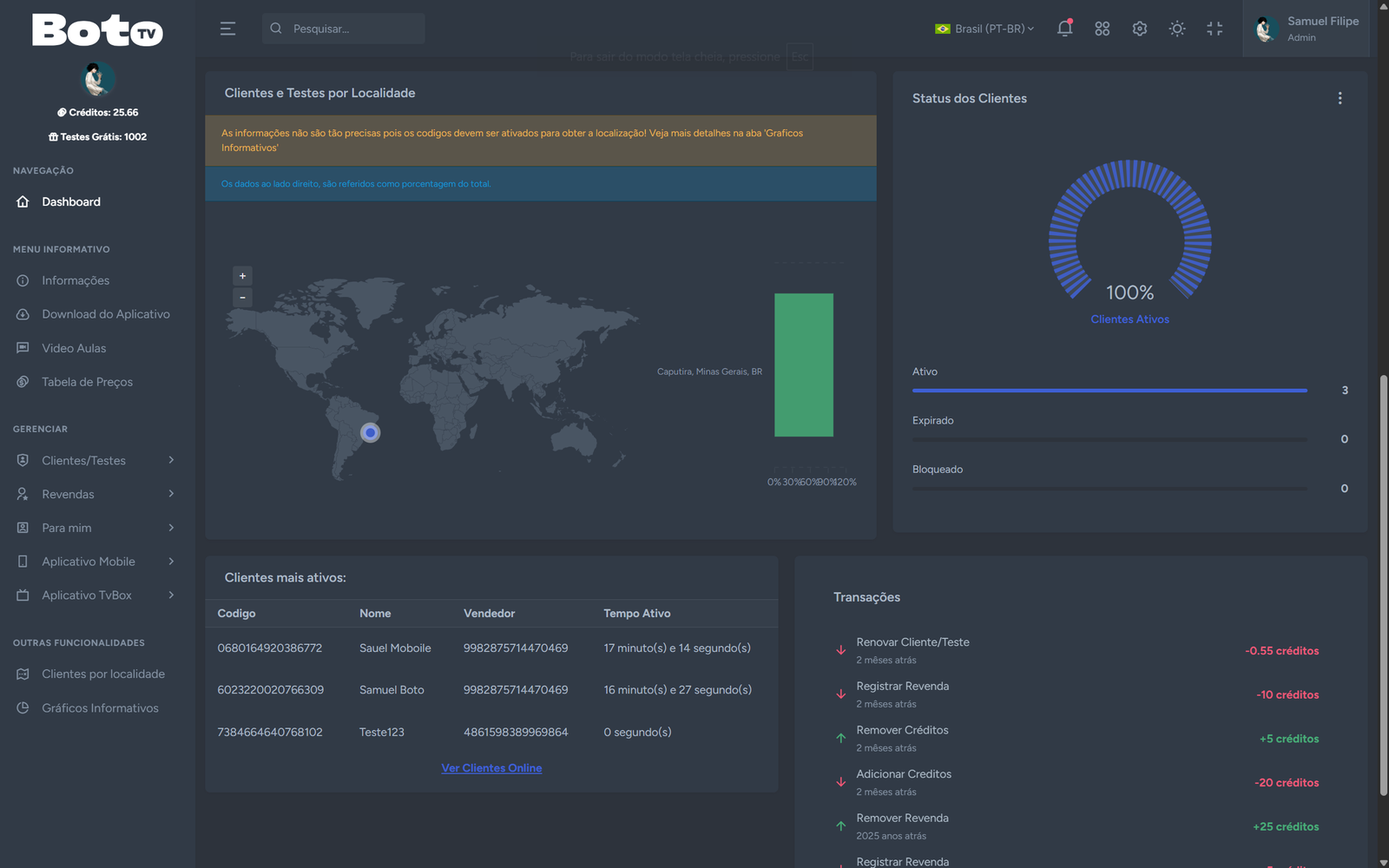Click the Ativo progress bar
Image resolution: width=1389 pixels, height=868 pixels.
click(1109, 391)
